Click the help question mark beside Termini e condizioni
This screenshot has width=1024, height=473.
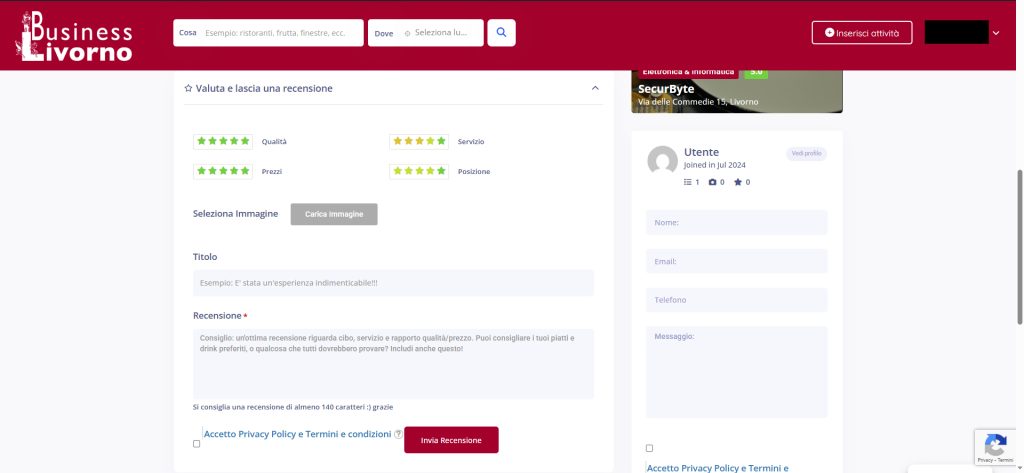coord(398,434)
